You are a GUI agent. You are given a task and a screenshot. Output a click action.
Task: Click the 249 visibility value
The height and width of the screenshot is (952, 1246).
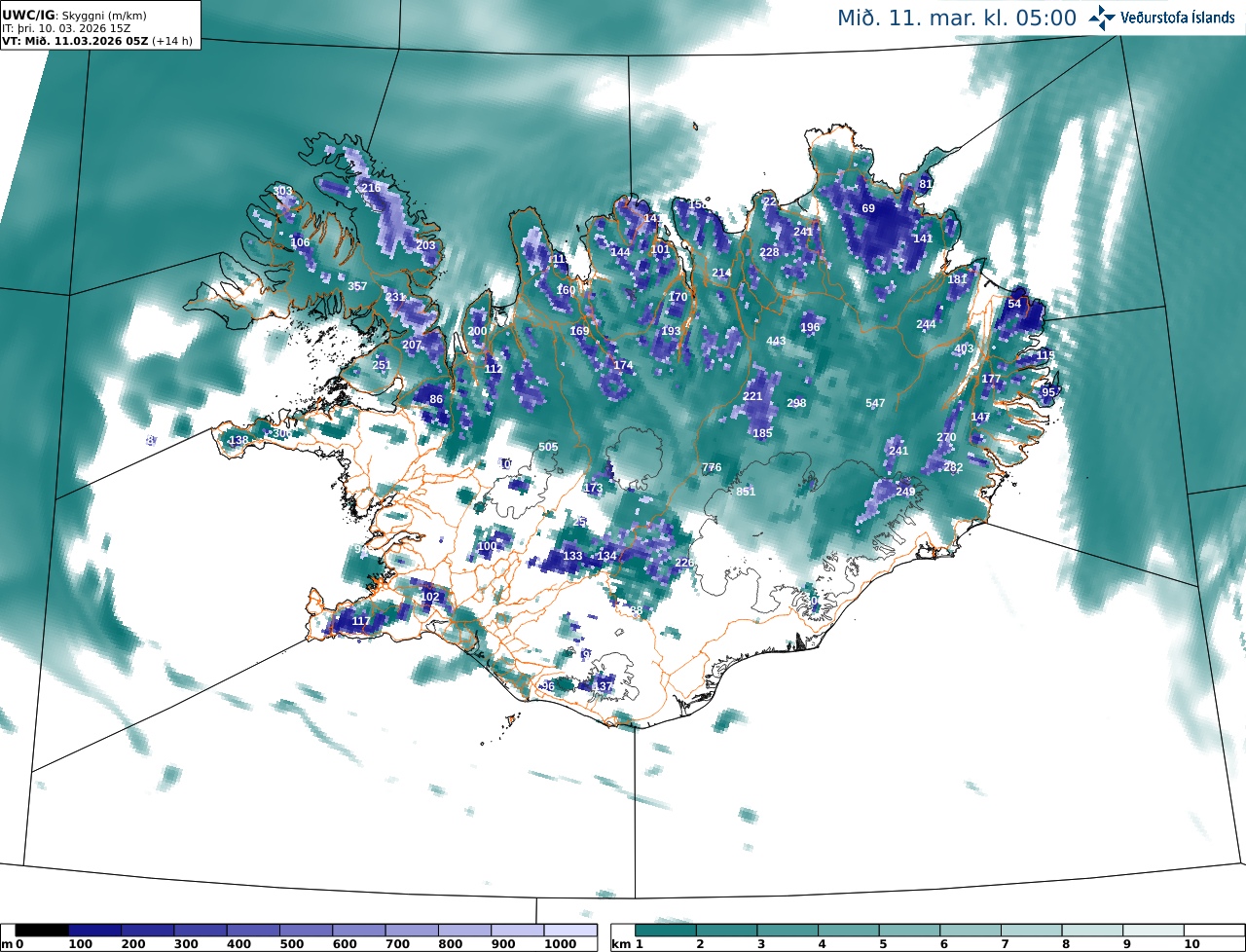905,492
